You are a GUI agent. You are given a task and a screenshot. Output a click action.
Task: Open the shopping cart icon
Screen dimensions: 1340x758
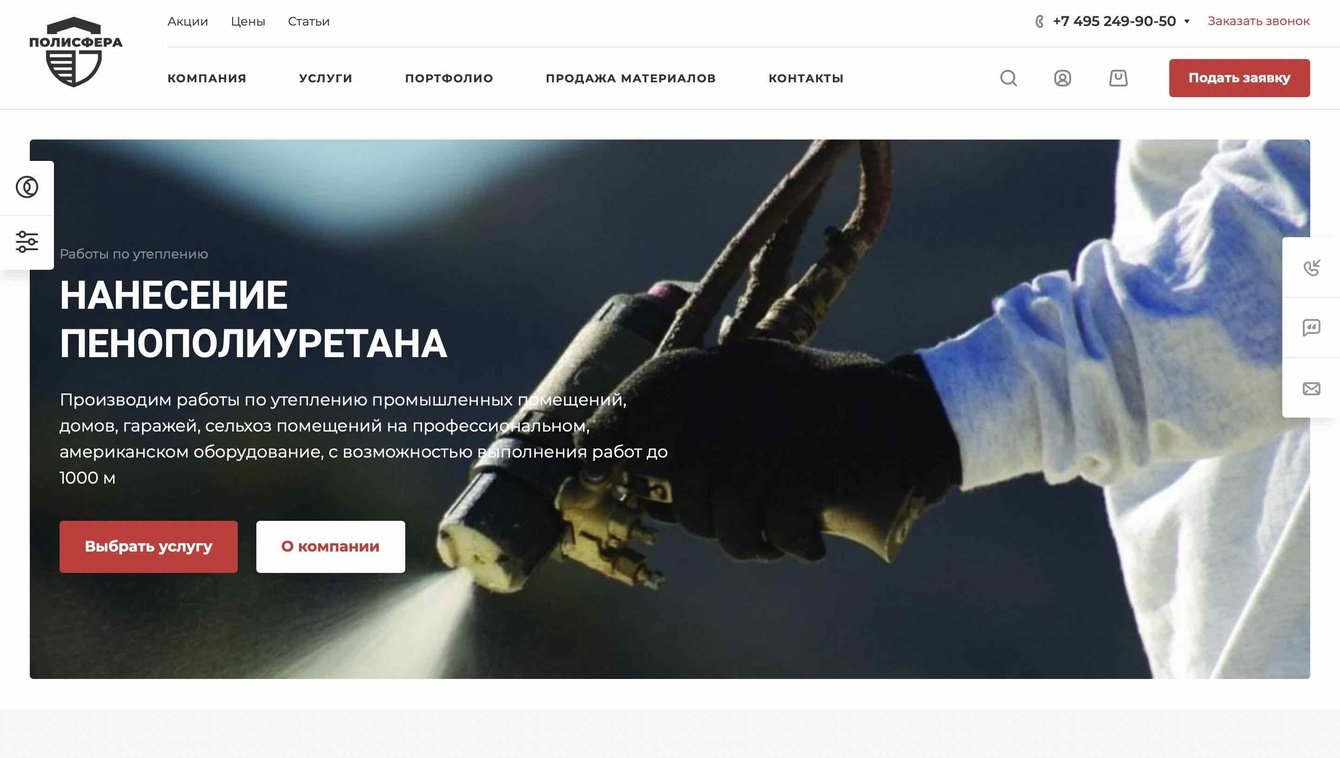pos(1118,78)
